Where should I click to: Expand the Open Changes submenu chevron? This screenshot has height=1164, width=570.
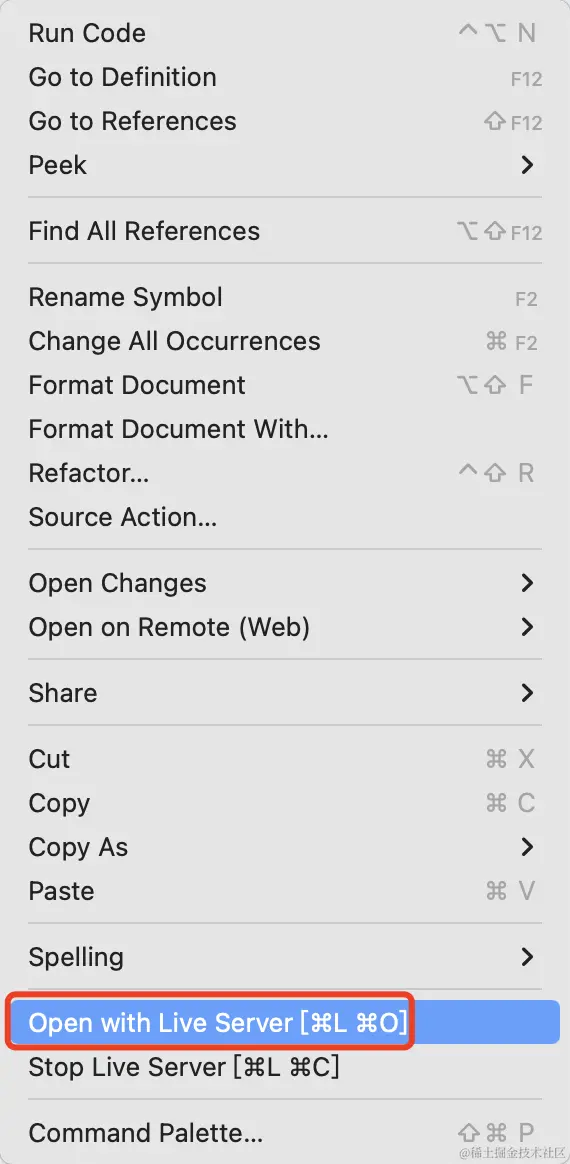click(x=527, y=583)
